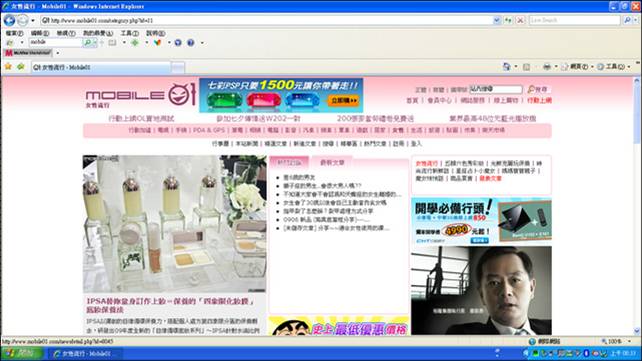Open the 工具(O) tools command menu
The image size is (642, 361).
(x=613, y=67)
